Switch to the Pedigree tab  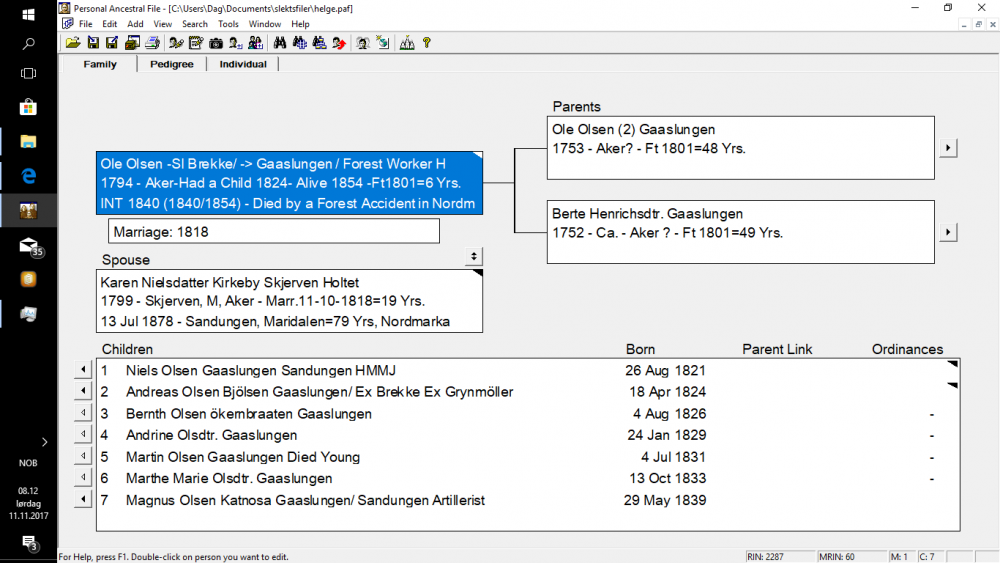pyautogui.click(x=172, y=64)
